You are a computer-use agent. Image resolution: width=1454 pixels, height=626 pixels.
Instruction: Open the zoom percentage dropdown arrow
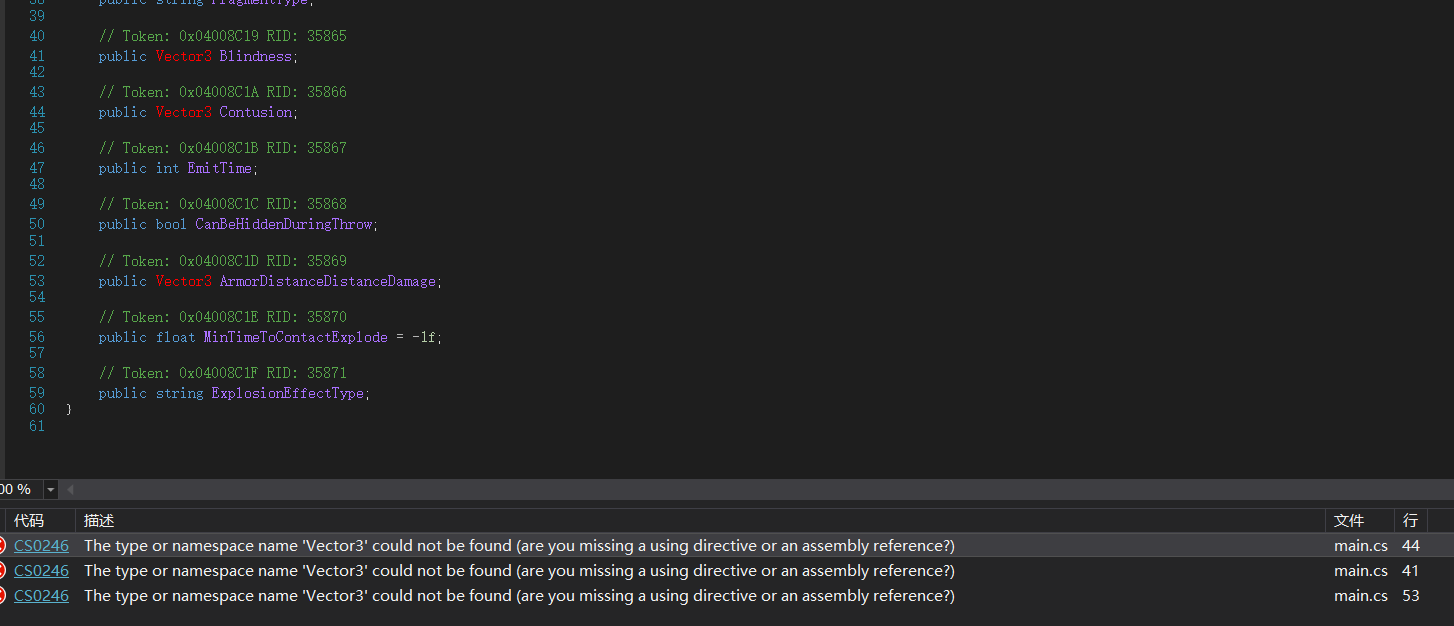(50, 490)
